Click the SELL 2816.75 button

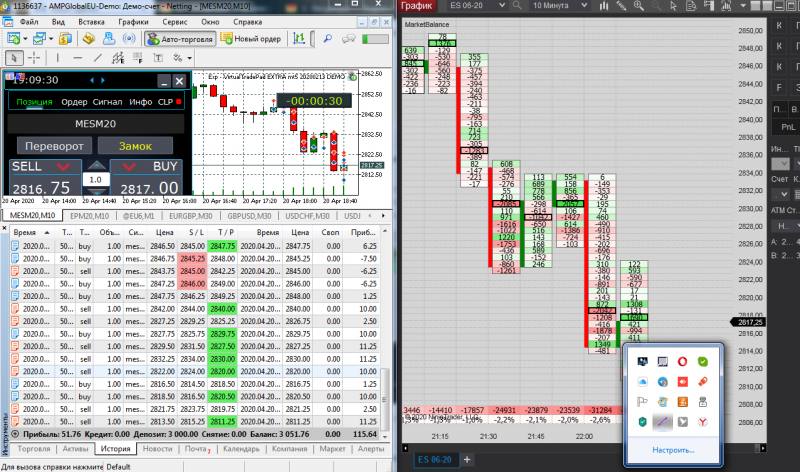point(45,178)
